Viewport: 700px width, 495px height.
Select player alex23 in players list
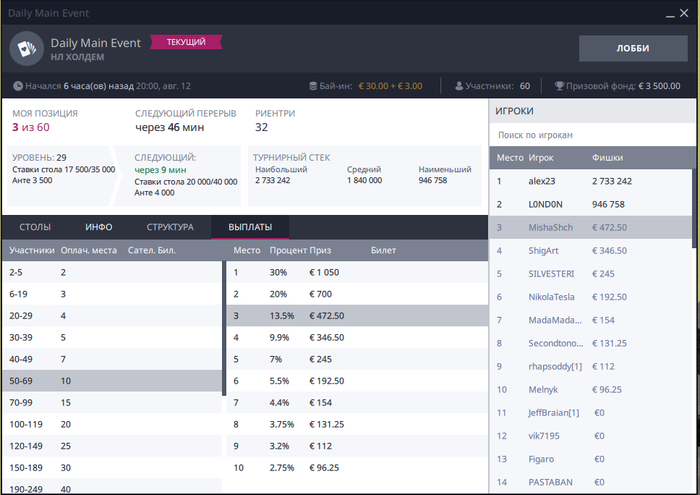(591, 181)
